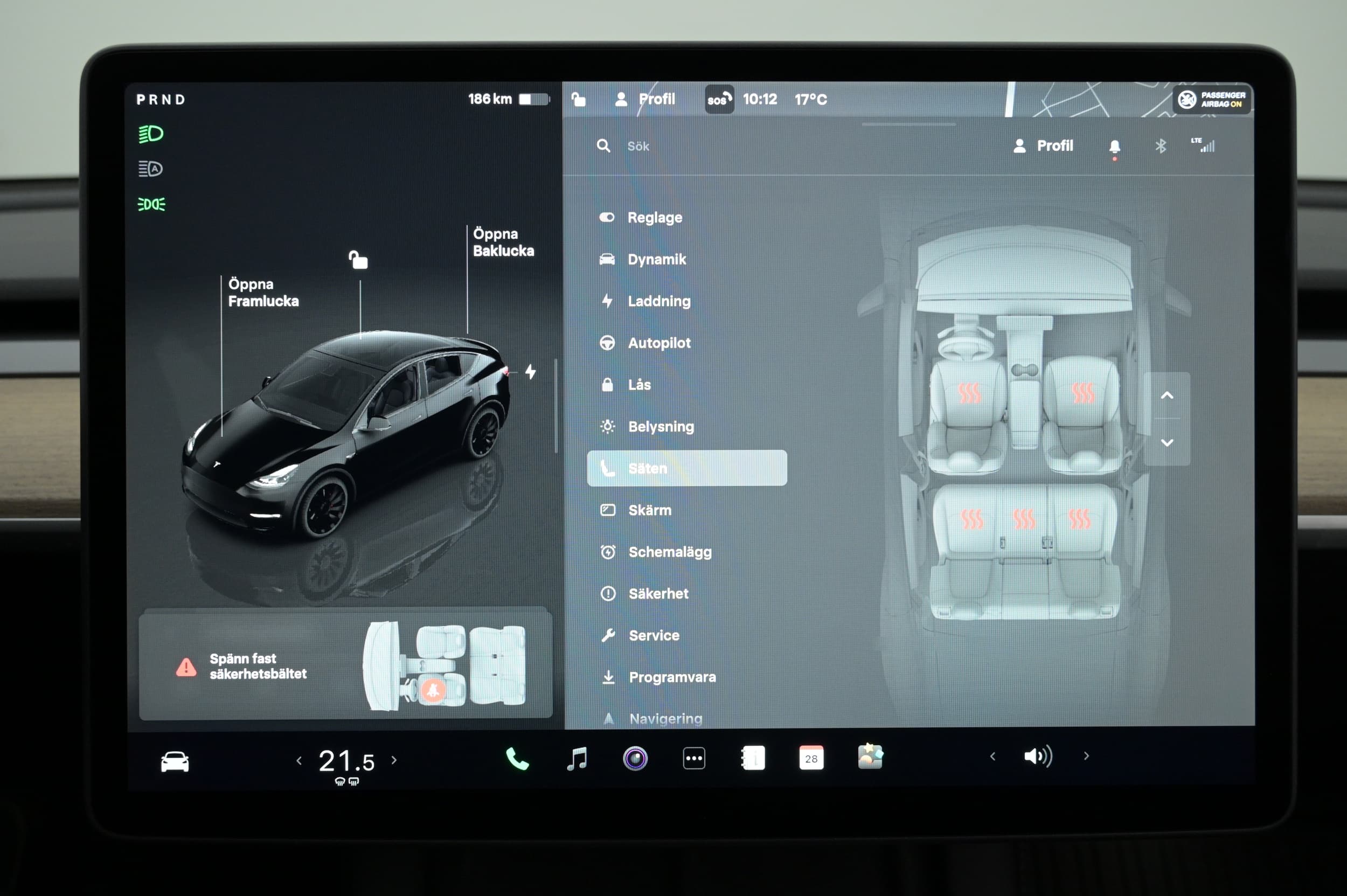Lower cabin temperature with left arrow
The image size is (1347, 896).
(299, 760)
